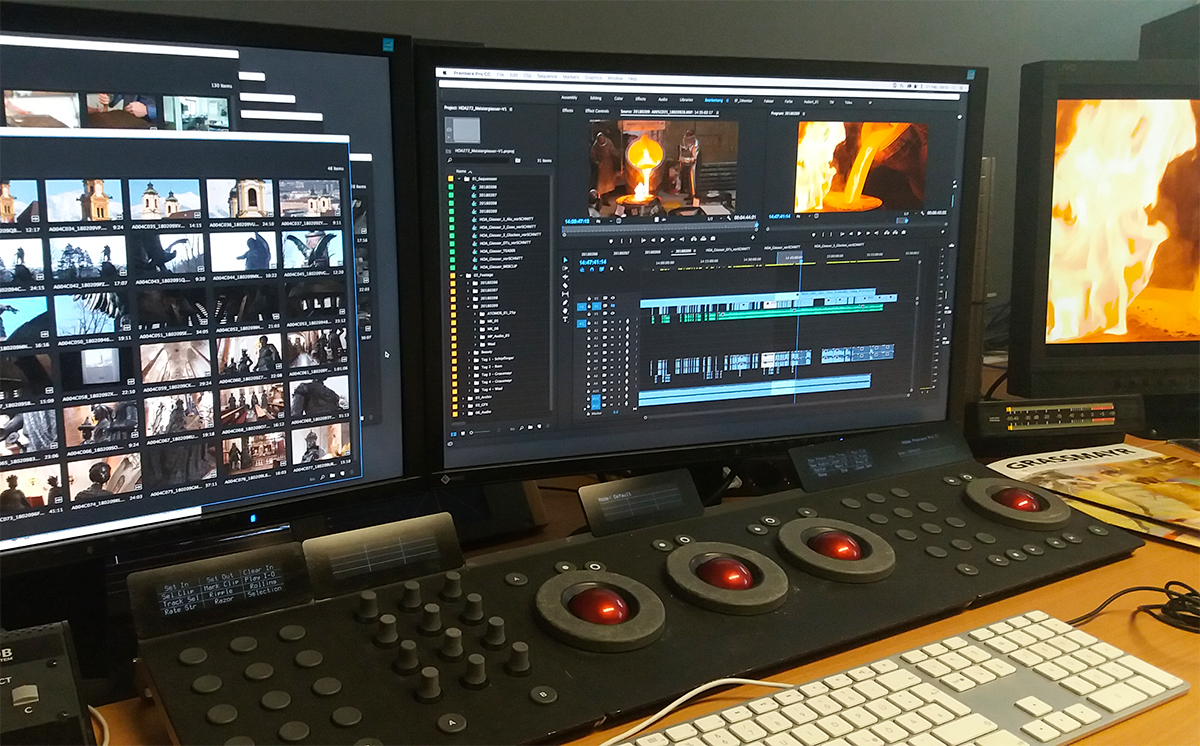Open the Project panel menu icon
Viewport: 1200px width, 746px height.
511,109
